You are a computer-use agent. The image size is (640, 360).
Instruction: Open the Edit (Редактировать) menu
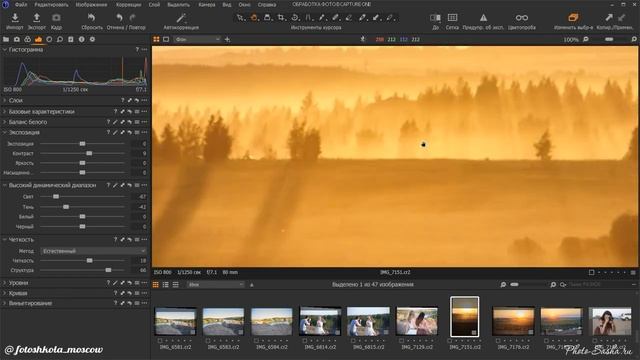51,4
